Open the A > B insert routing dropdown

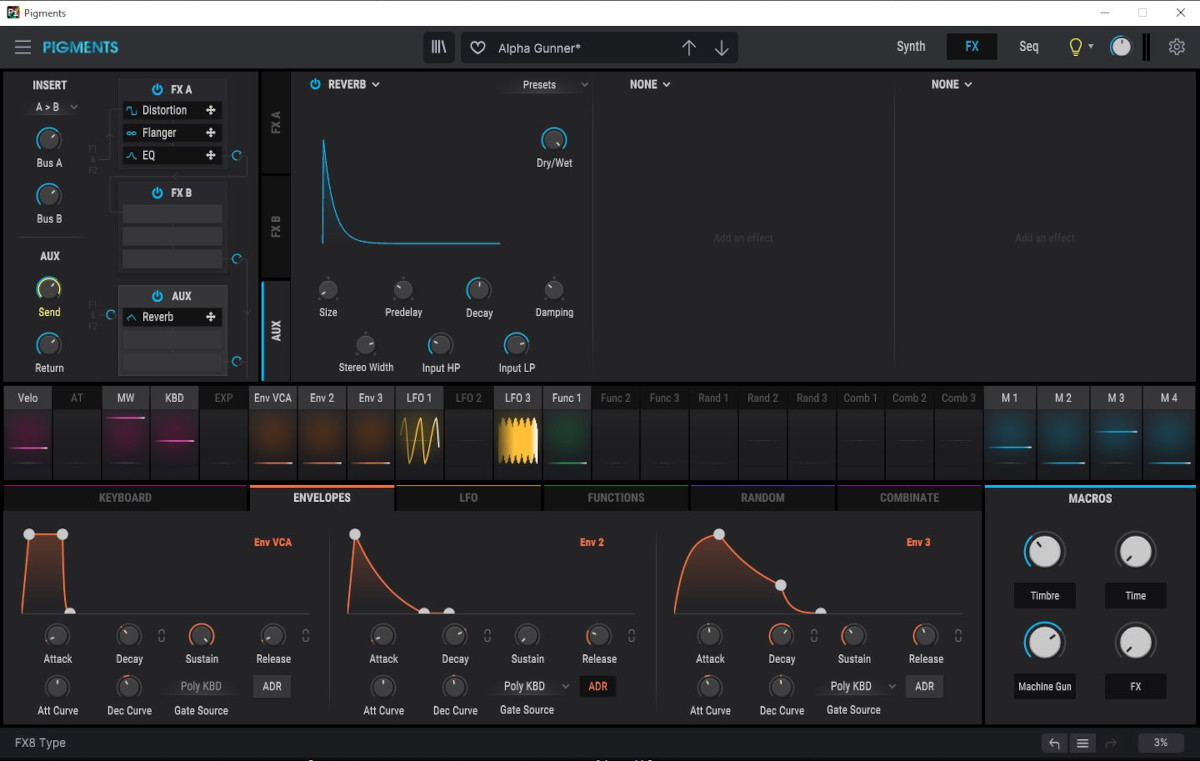coord(57,107)
